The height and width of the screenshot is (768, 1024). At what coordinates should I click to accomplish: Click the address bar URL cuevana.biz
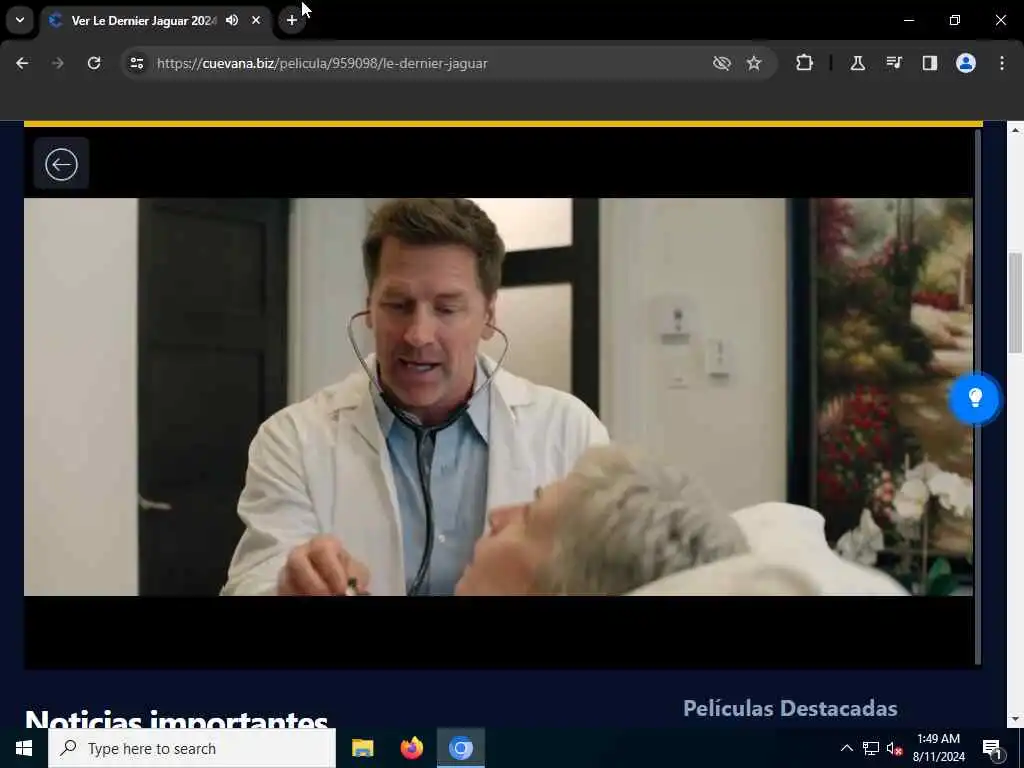322,63
